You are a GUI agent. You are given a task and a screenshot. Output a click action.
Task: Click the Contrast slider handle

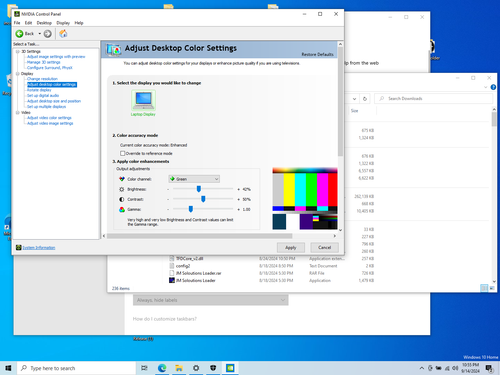203,199
